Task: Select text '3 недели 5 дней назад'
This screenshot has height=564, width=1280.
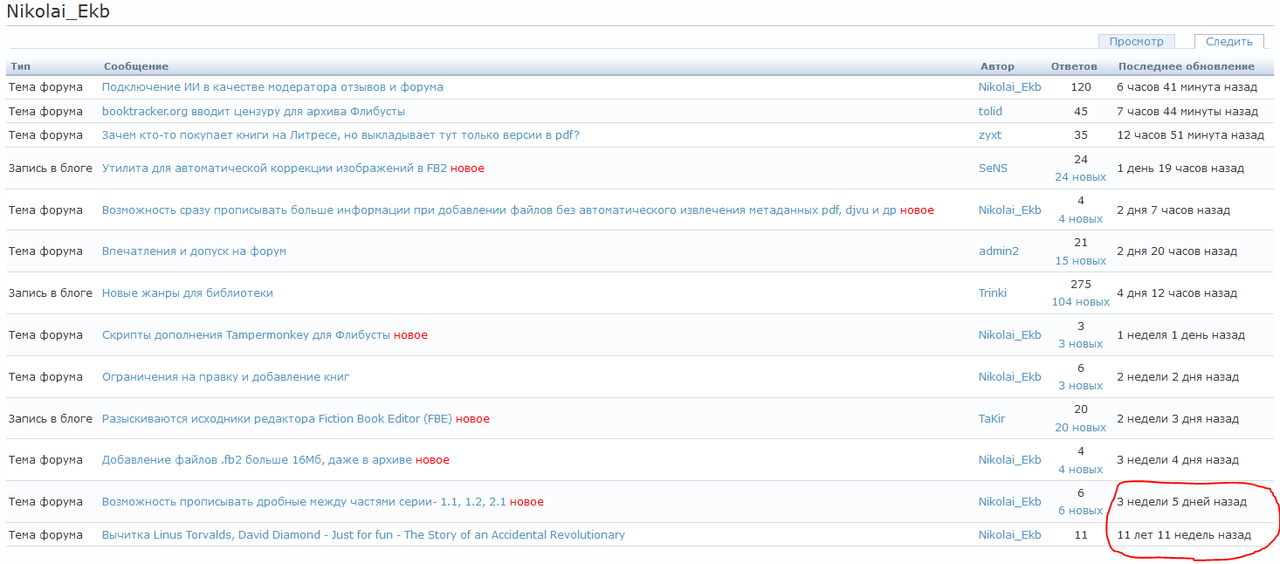Action: click(x=1182, y=502)
